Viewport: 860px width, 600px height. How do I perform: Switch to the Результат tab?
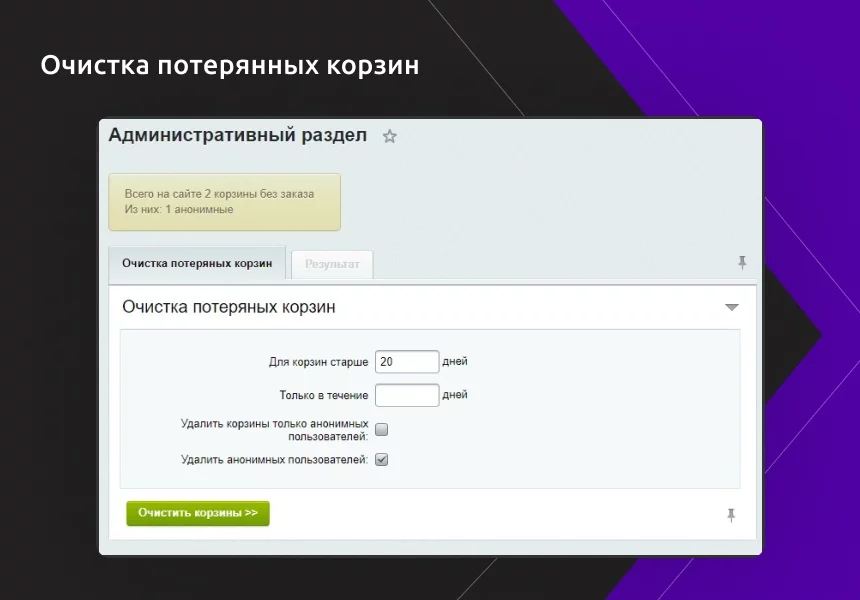point(332,264)
